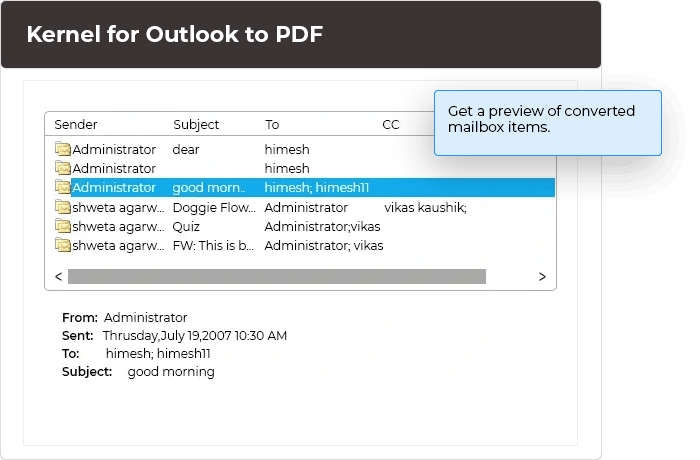Click the preview To value 'himesh; himesh11'
Screen dimensions: 700x460
(158, 354)
